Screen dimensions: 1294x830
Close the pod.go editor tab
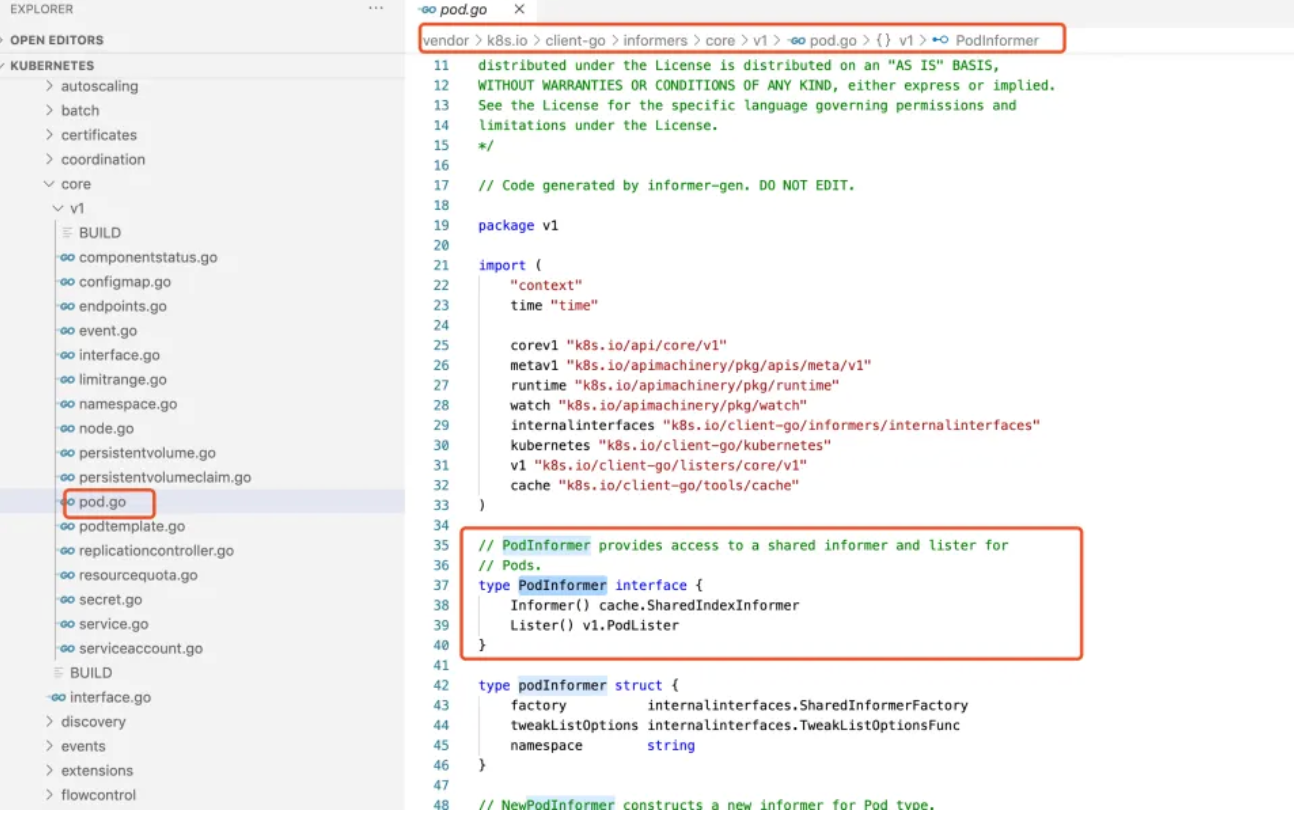[x=519, y=9]
